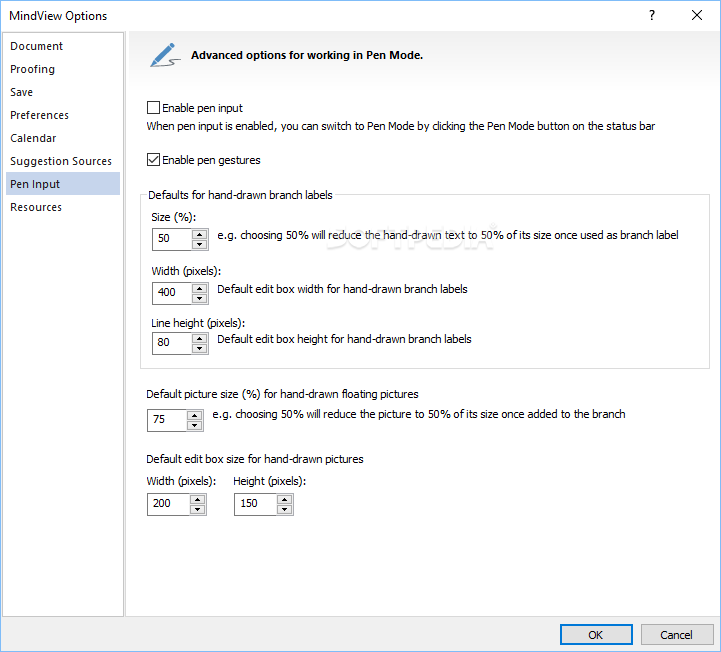Decrease picture Width 200 down arrow
The image size is (721, 652).
point(198,509)
